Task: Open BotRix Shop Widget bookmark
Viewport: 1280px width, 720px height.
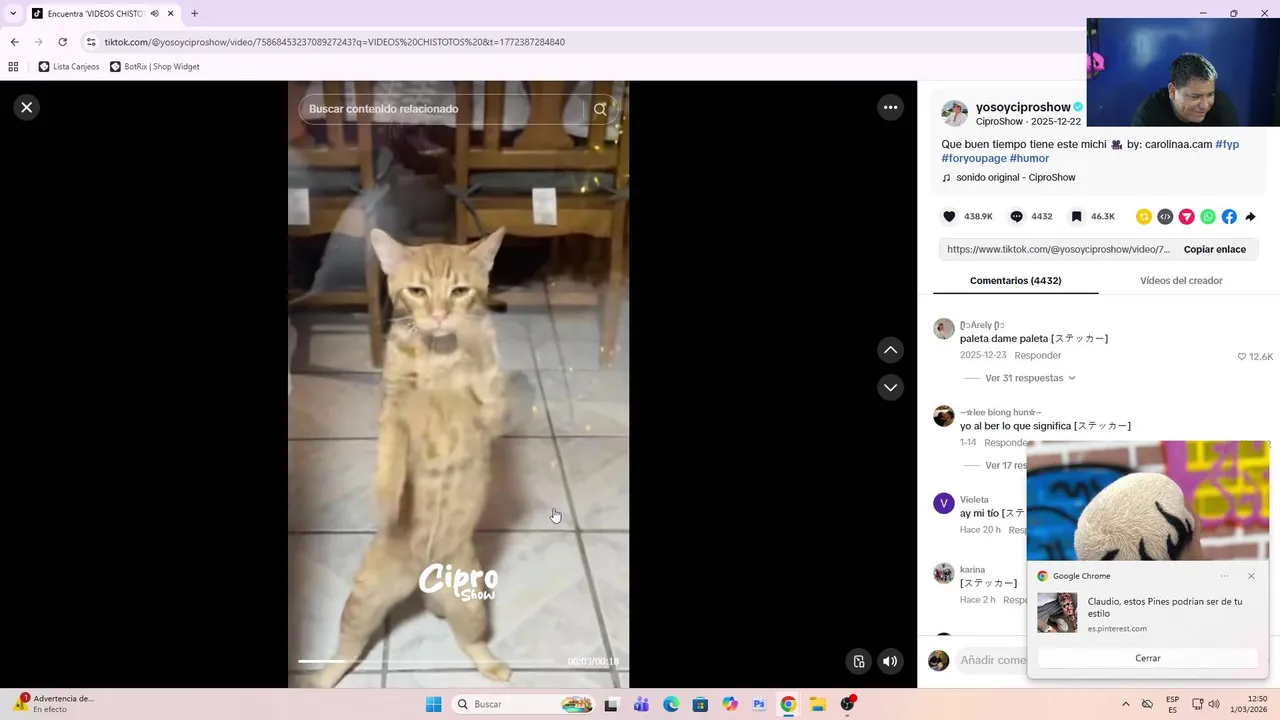Action: click(x=155, y=67)
